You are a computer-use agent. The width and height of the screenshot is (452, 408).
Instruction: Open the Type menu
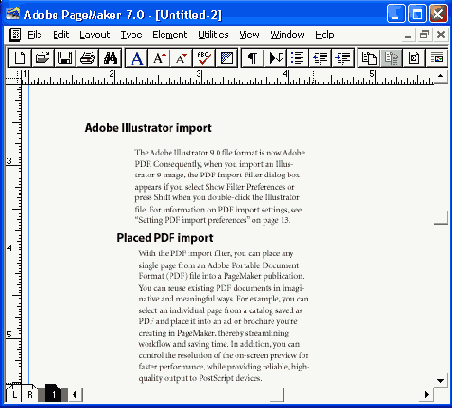tap(131, 35)
